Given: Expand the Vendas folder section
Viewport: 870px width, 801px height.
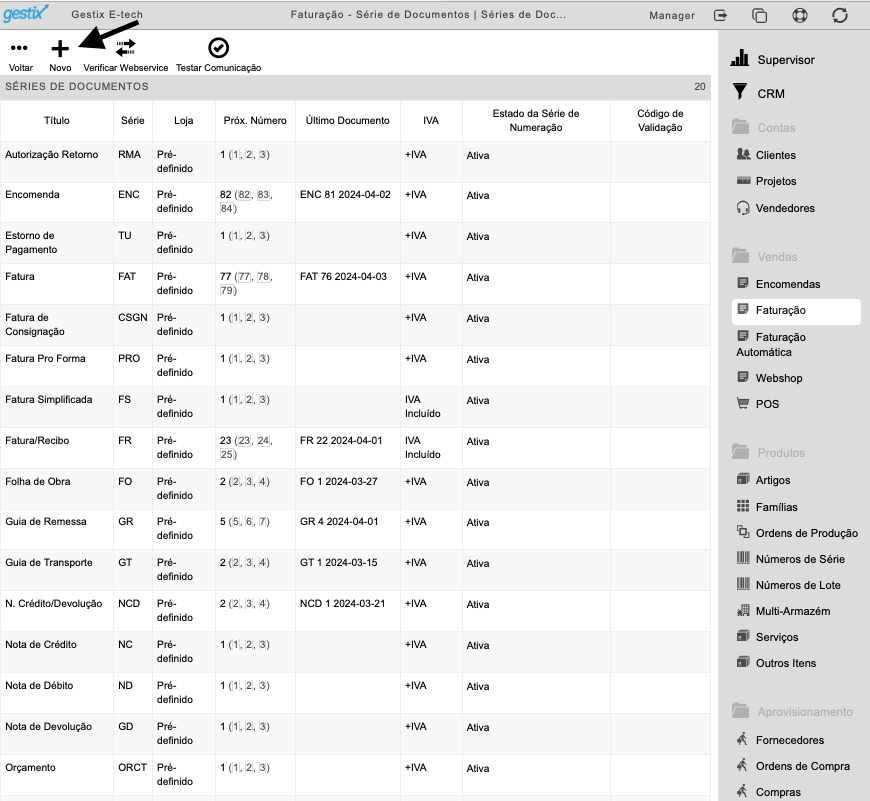Looking at the screenshot, I should 764,257.
